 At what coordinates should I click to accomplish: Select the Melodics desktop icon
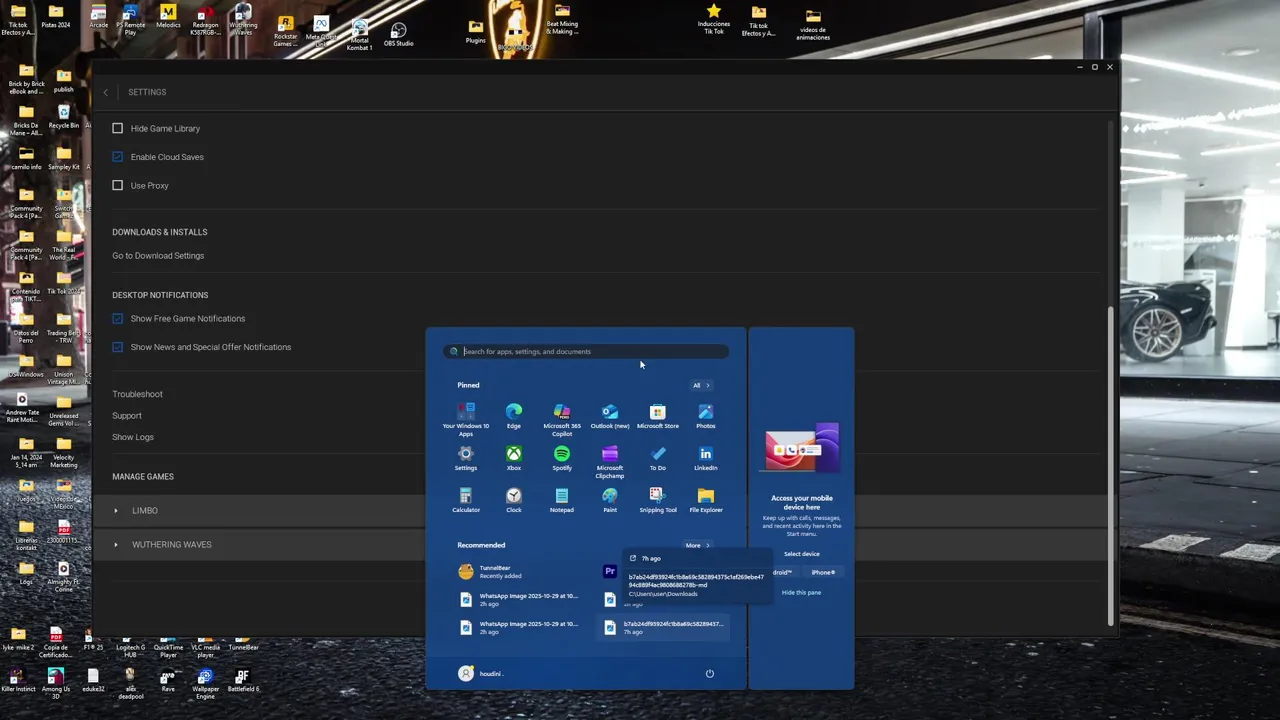(168, 17)
